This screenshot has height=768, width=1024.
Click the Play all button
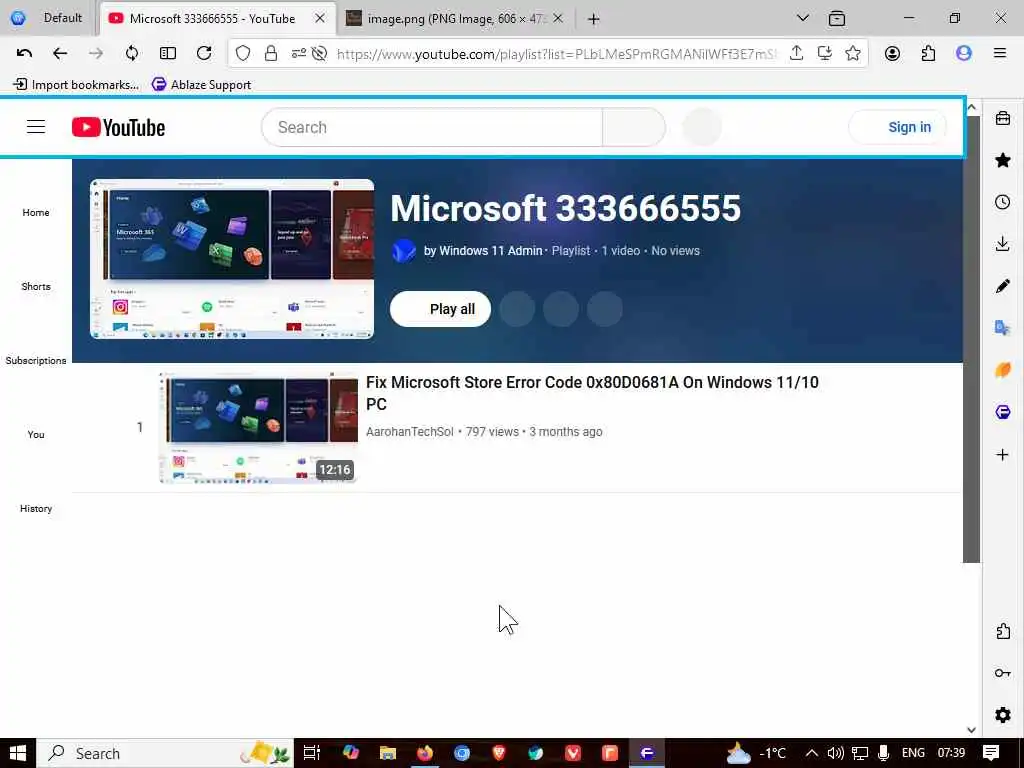tap(440, 309)
